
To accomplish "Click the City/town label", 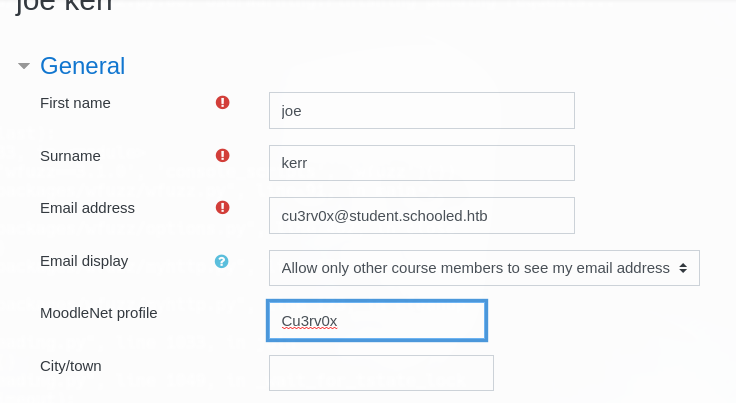I will [71, 366].
